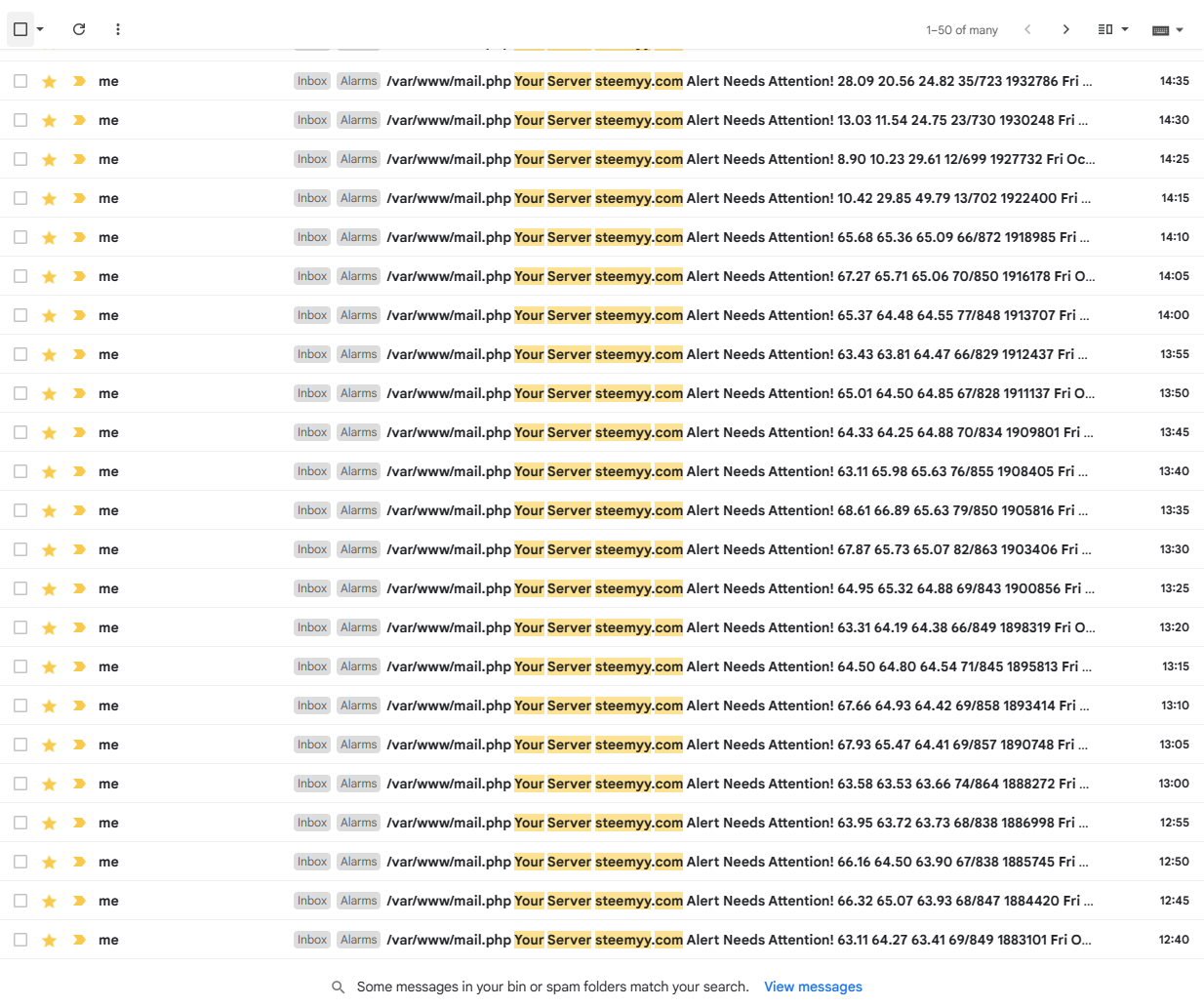Select the 13:10 email checkbox
The image size is (1204, 1007).
click(20, 705)
